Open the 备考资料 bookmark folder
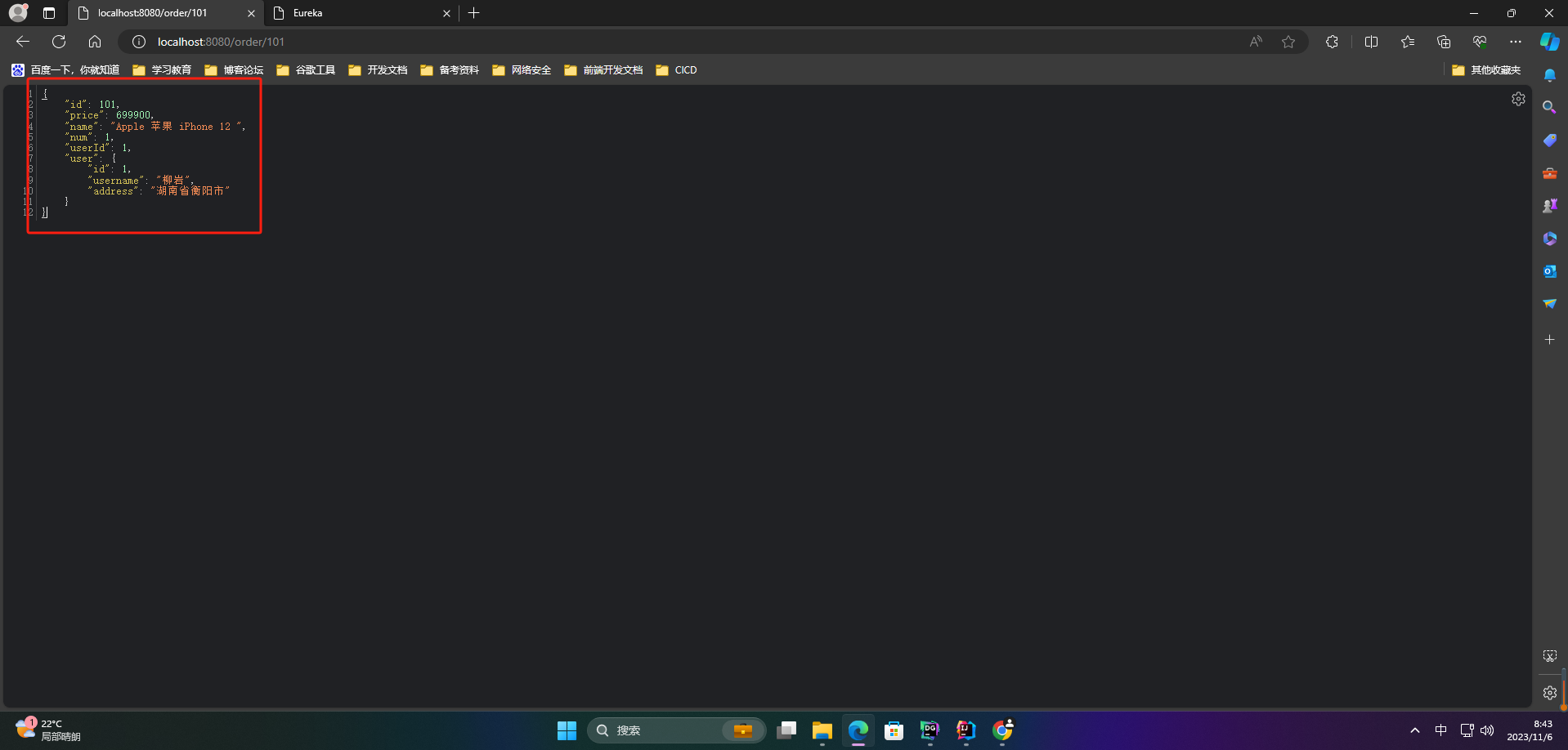1568x750 pixels. click(x=450, y=70)
